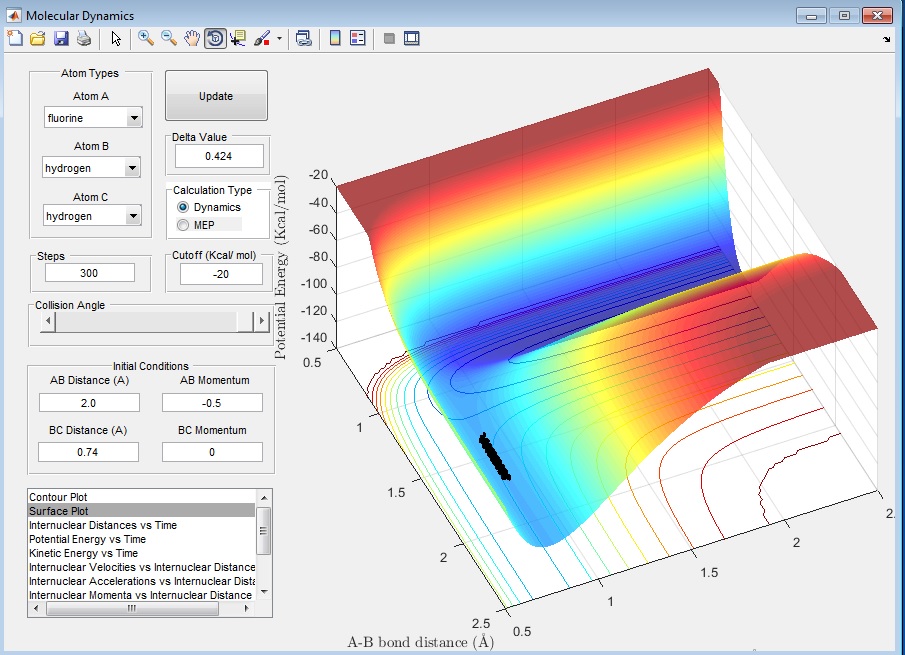The image size is (905, 655).
Task: Choose Potential Energy vs Time plot
Action: tap(87, 539)
